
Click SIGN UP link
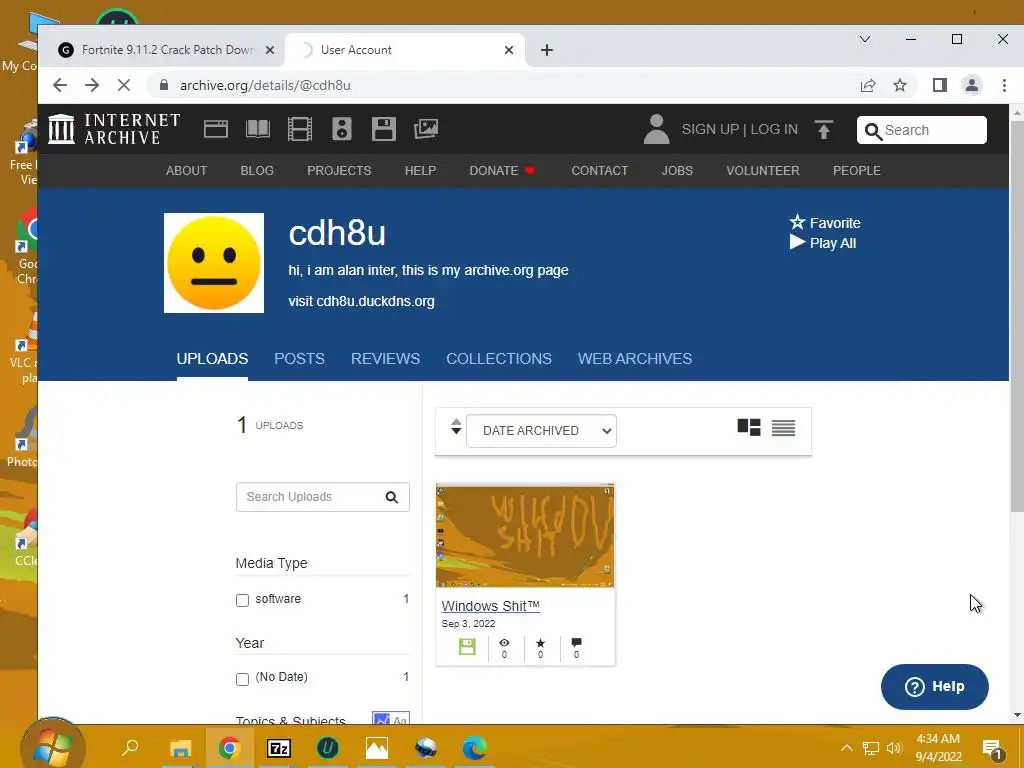tap(710, 129)
